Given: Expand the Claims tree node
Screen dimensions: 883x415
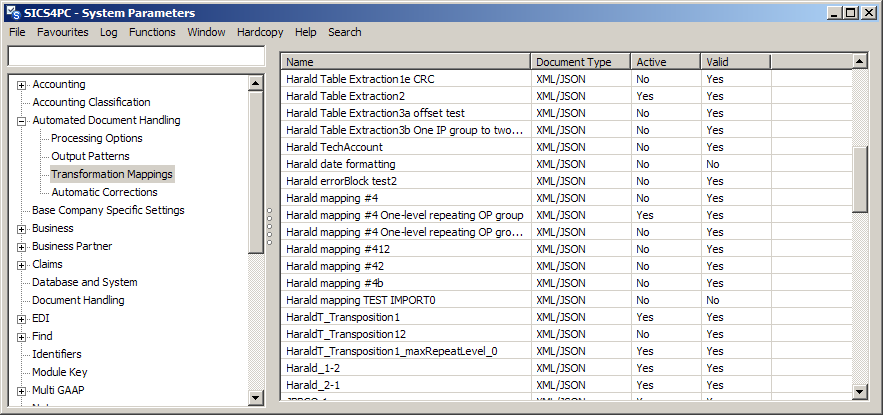Looking at the screenshot, I should pyautogui.click(x=21, y=265).
